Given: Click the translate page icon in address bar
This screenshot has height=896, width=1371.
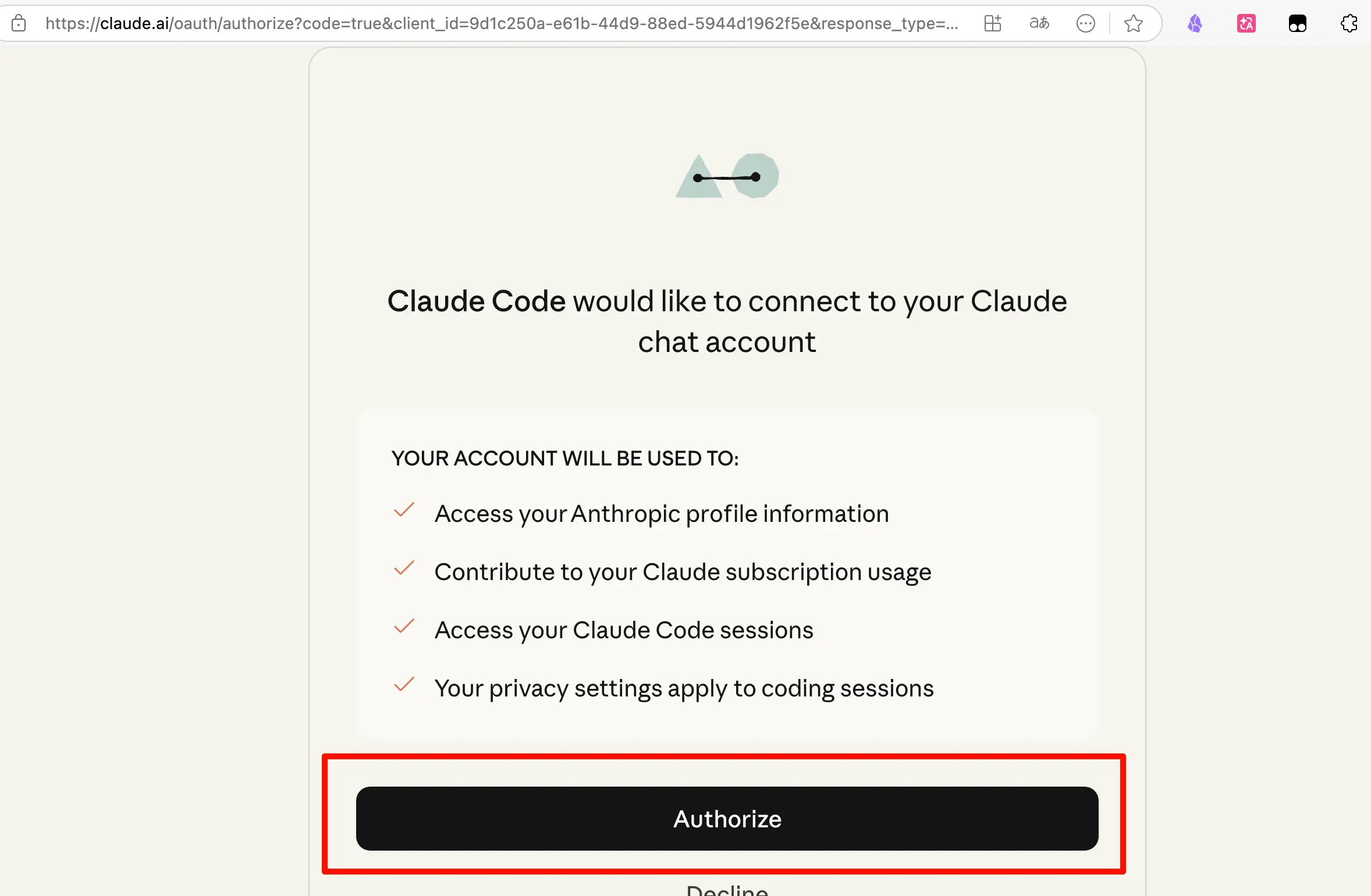Looking at the screenshot, I should tap(1039, 23).
